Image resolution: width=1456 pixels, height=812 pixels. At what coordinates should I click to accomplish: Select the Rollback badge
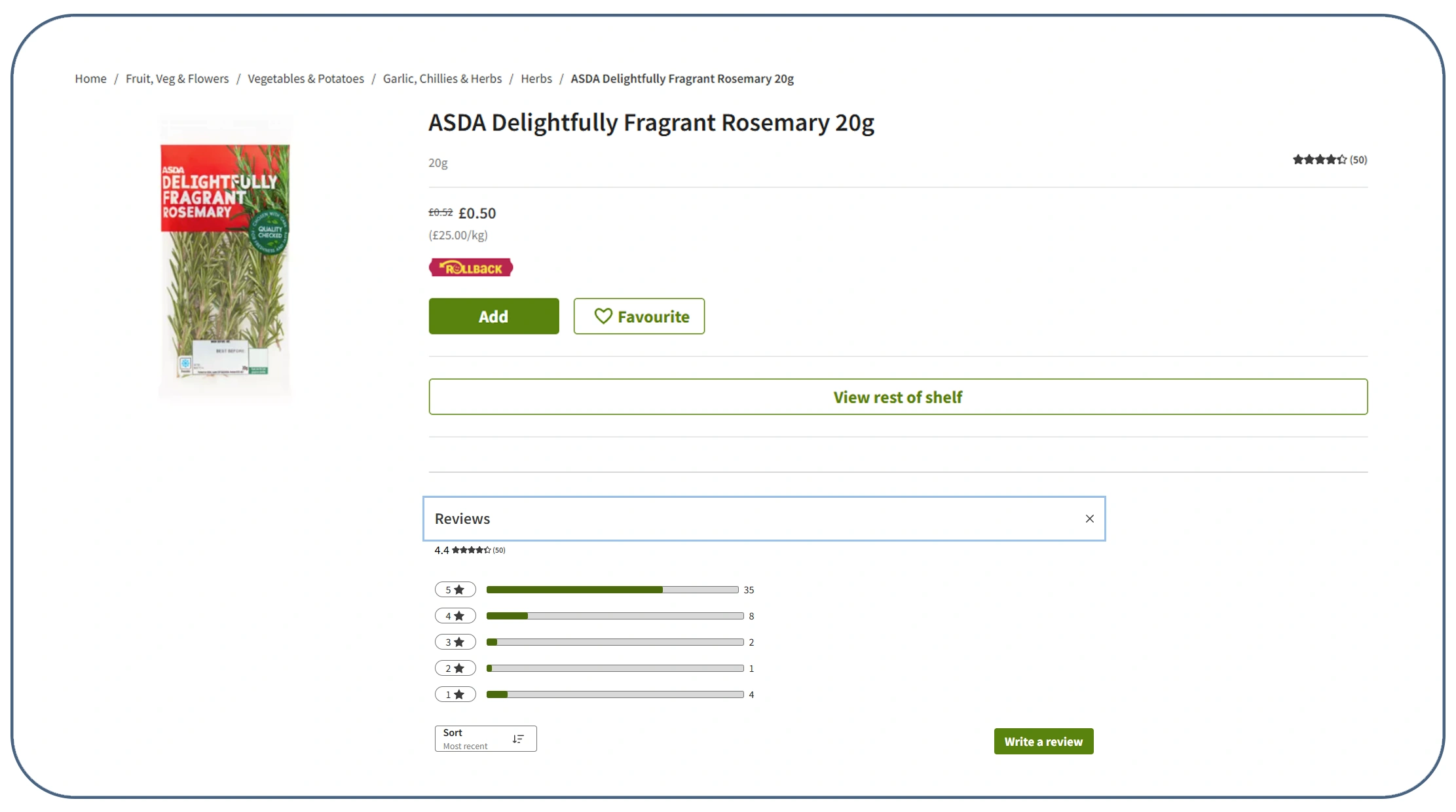tap(470, 267)
